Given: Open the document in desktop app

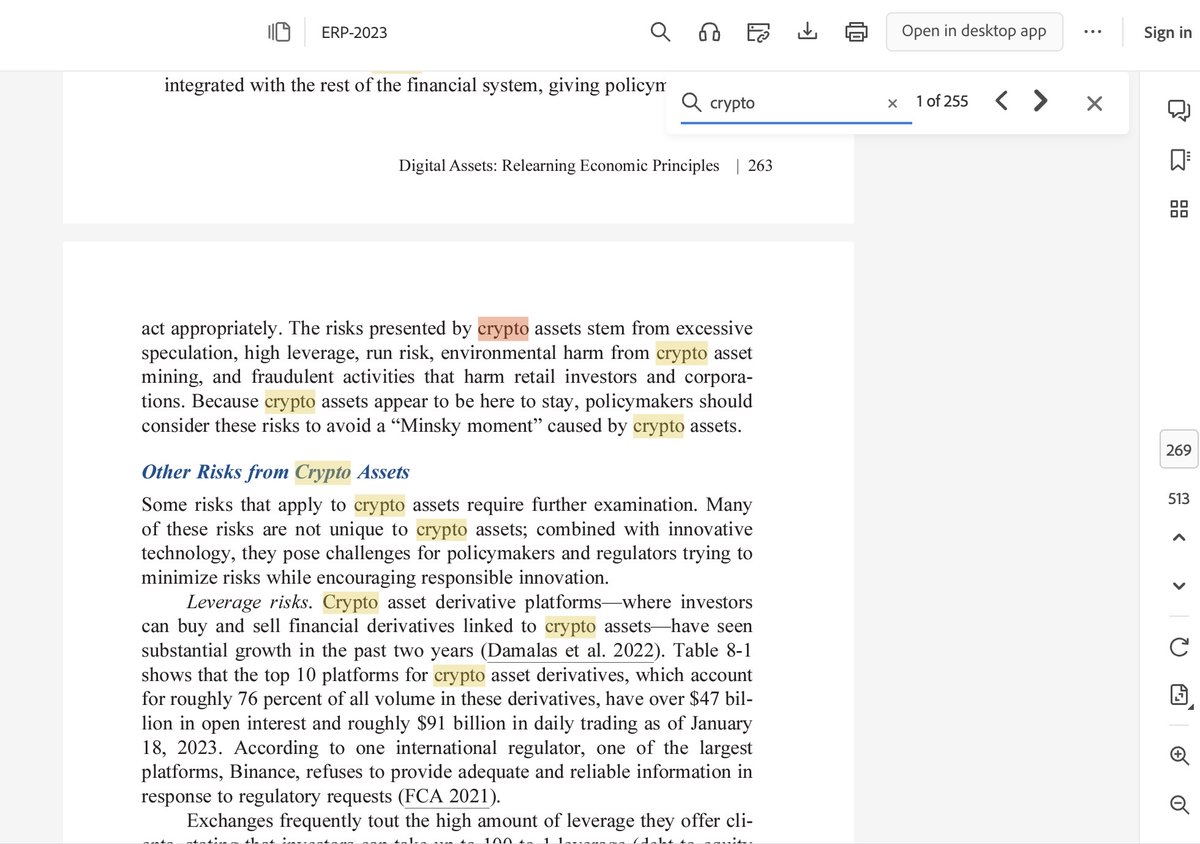Looking at the screenshot, I should pos(974,31).
